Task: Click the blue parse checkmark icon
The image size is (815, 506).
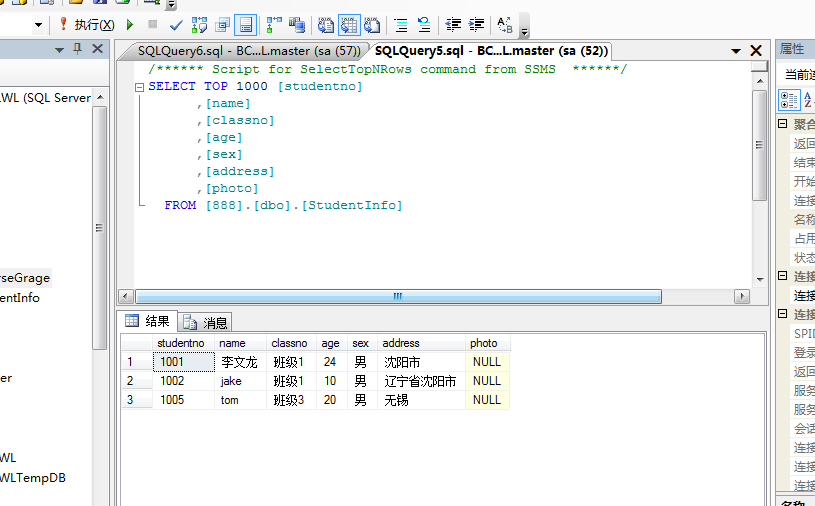Action: point(176,24)
